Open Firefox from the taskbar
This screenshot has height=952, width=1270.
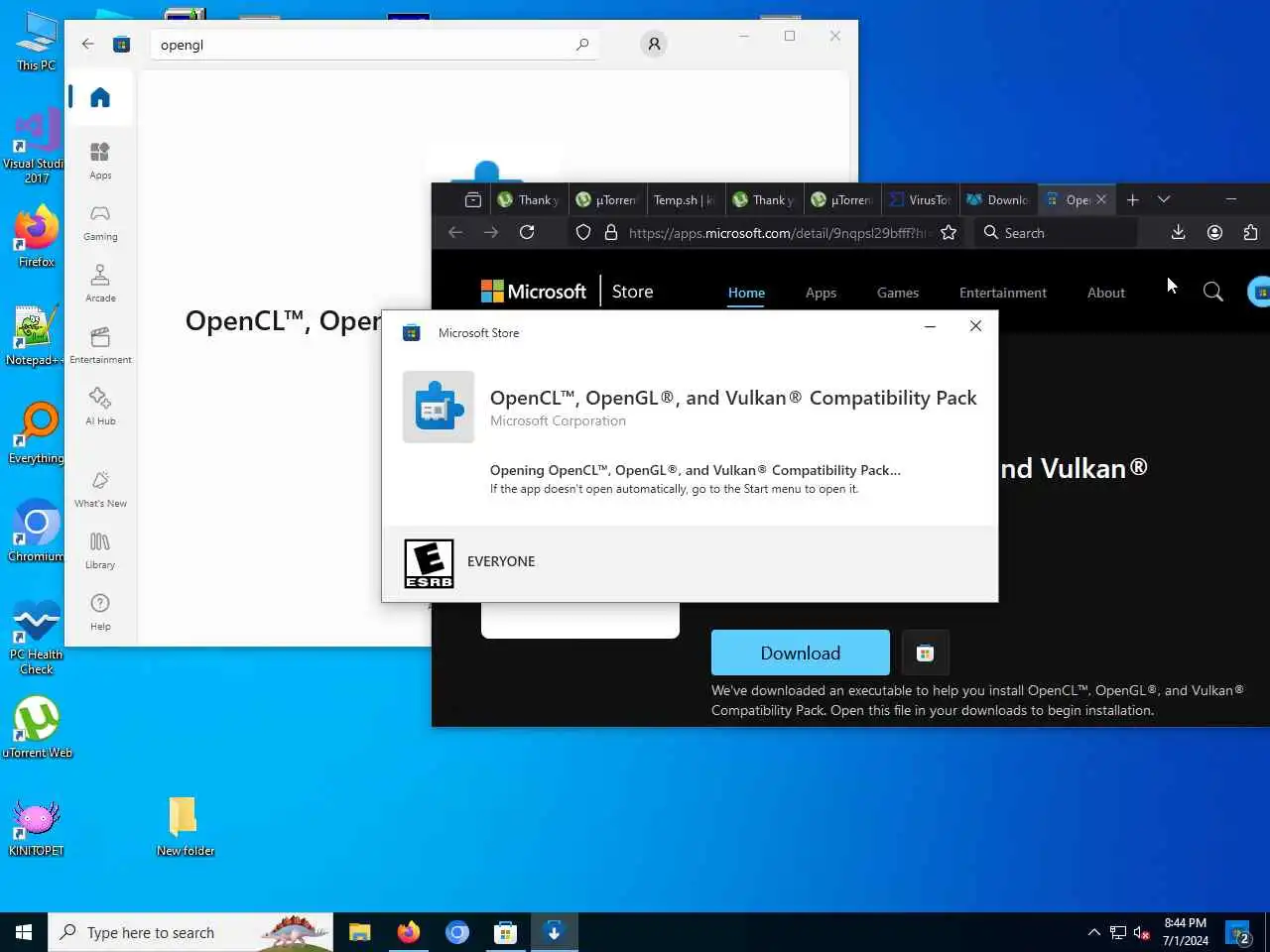coord(408,932)
